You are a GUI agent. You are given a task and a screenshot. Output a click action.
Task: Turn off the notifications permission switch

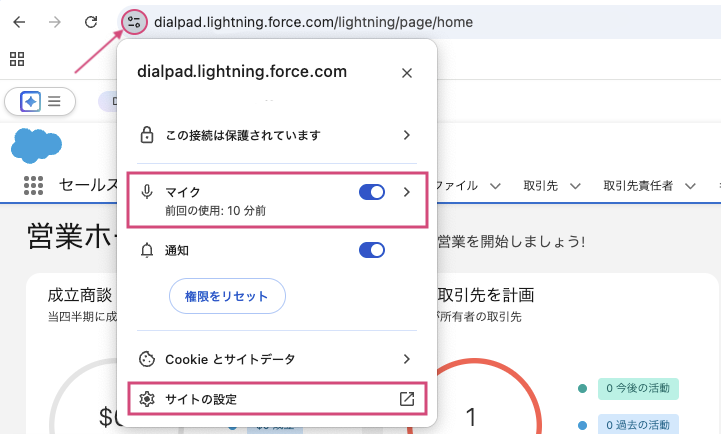coord(371,250)
